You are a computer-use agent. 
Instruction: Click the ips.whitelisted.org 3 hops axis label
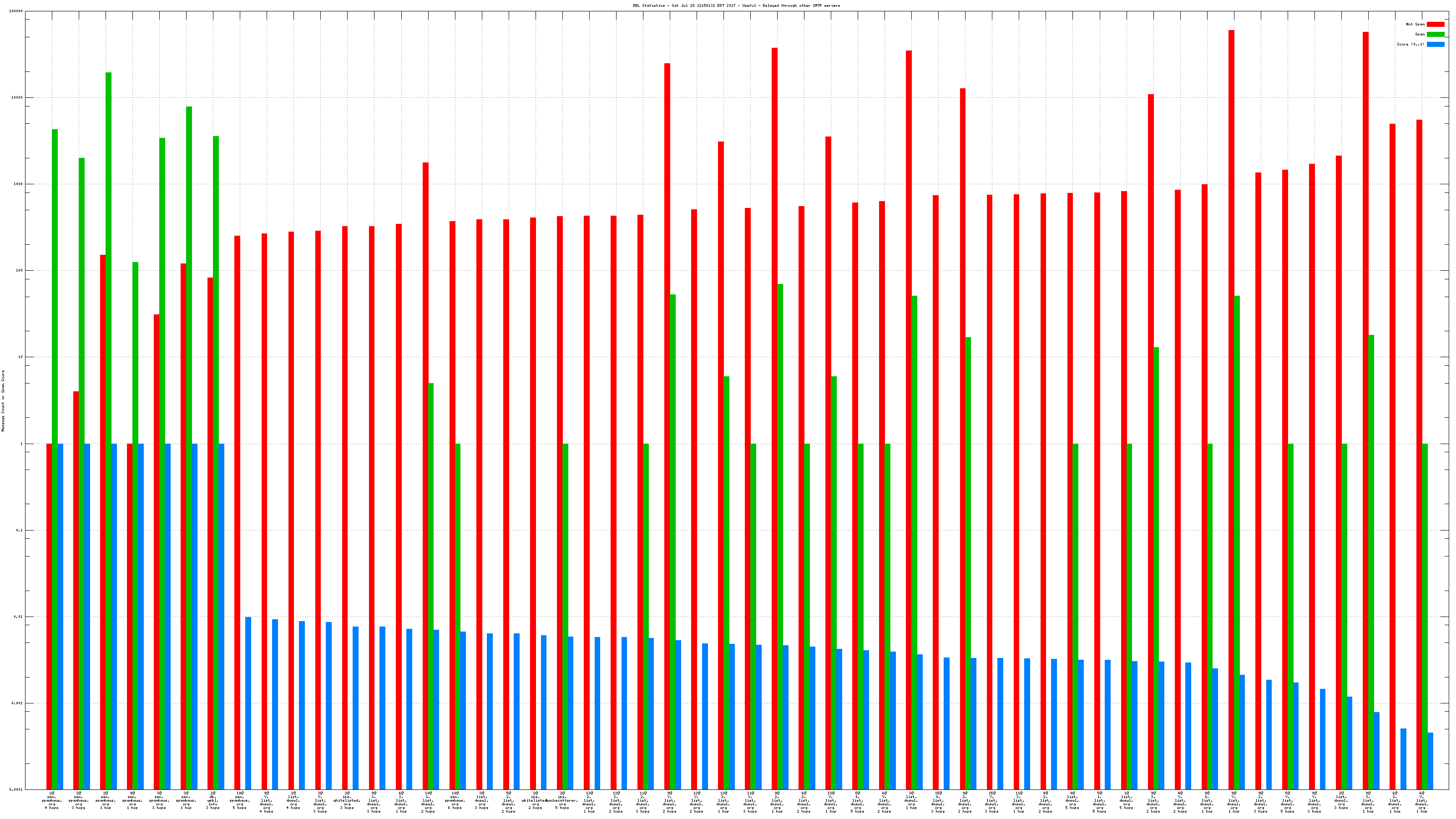[x=347, y=800]
